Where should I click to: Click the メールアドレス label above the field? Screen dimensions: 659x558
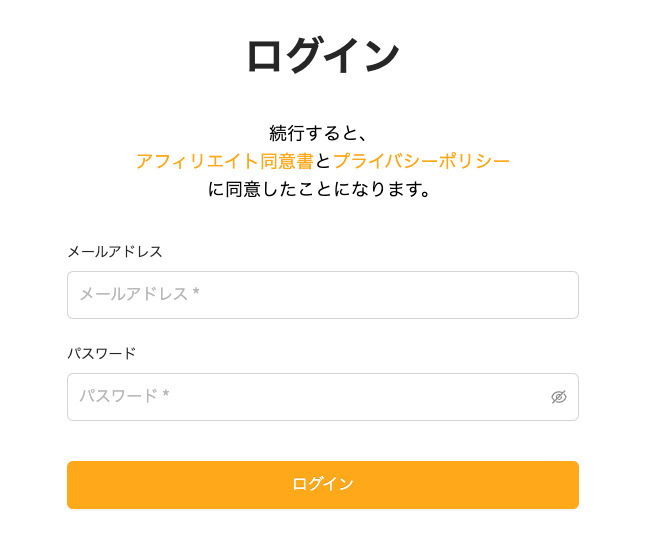pyautogui.click(x=115, y=252)
